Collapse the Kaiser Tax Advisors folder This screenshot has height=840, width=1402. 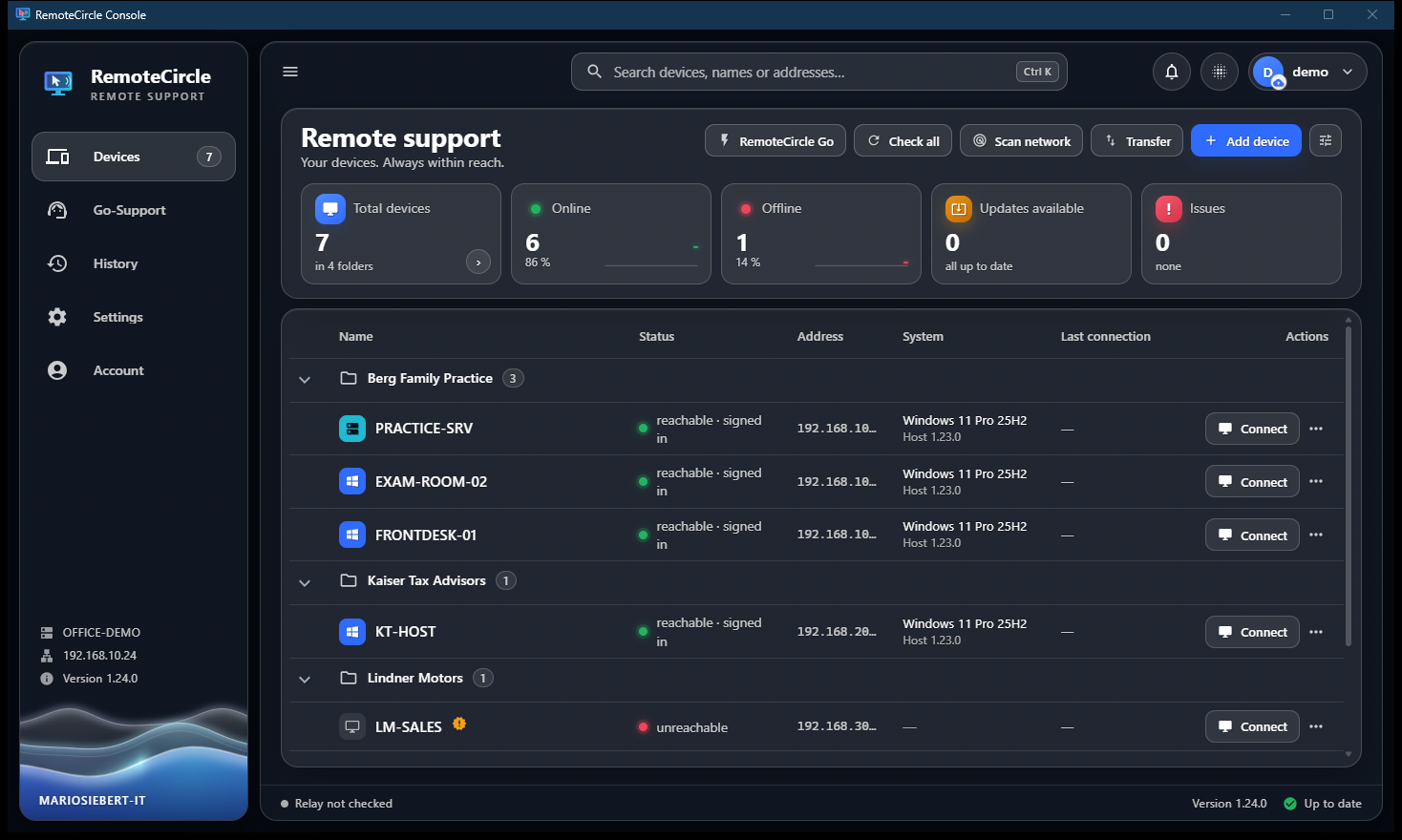(x=305, y=582)
